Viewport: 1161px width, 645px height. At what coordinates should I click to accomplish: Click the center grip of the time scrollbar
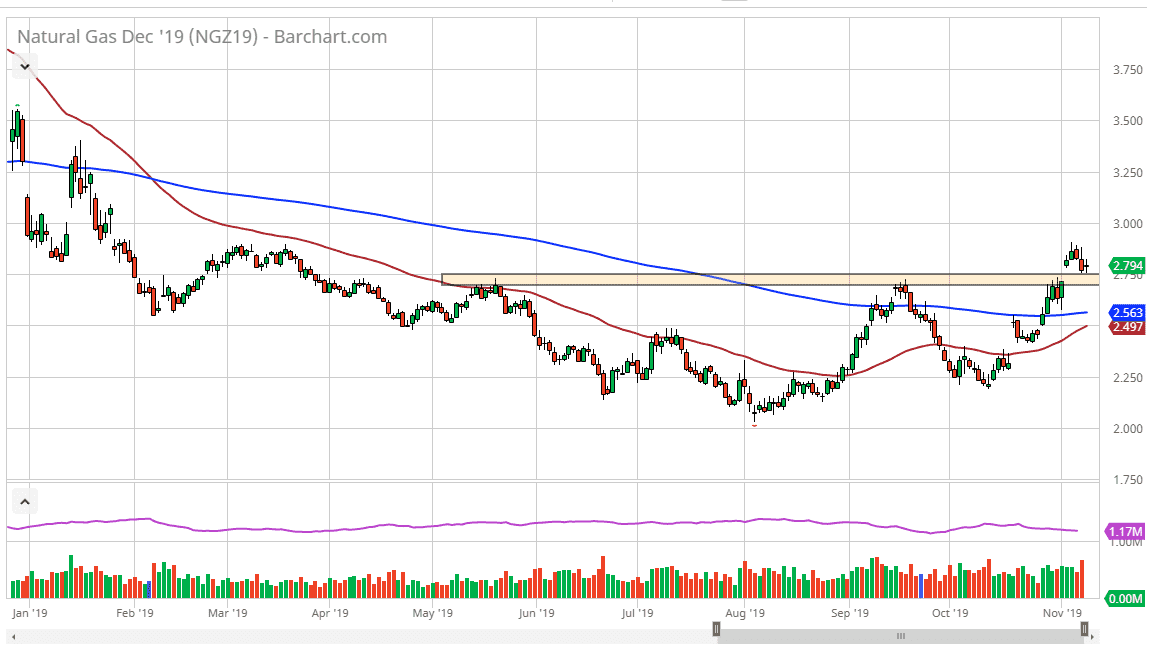click(900, 636)
